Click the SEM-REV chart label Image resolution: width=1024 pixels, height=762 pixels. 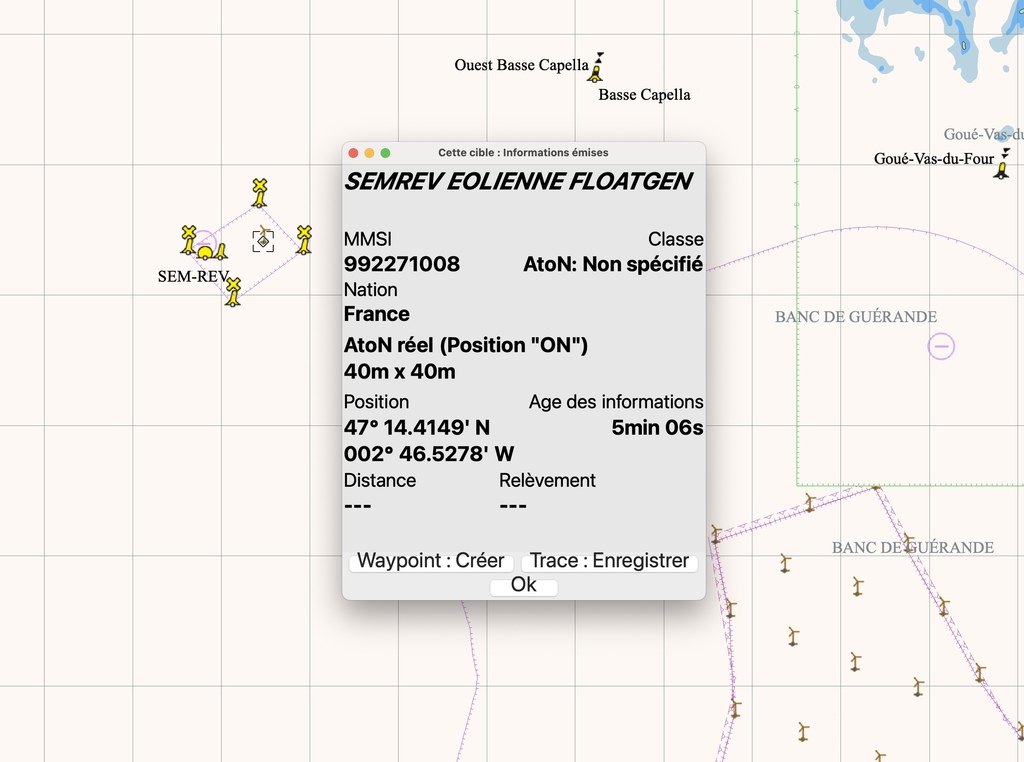193,277
